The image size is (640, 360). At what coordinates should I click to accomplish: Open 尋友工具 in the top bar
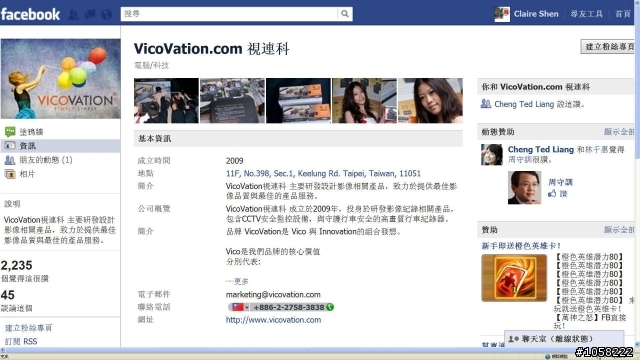(x=587, y=14)
